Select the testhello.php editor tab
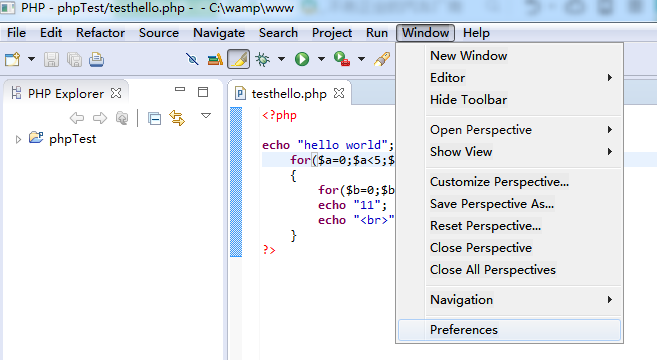The height and width of the screenshot is (360, 657). [289, 93]
